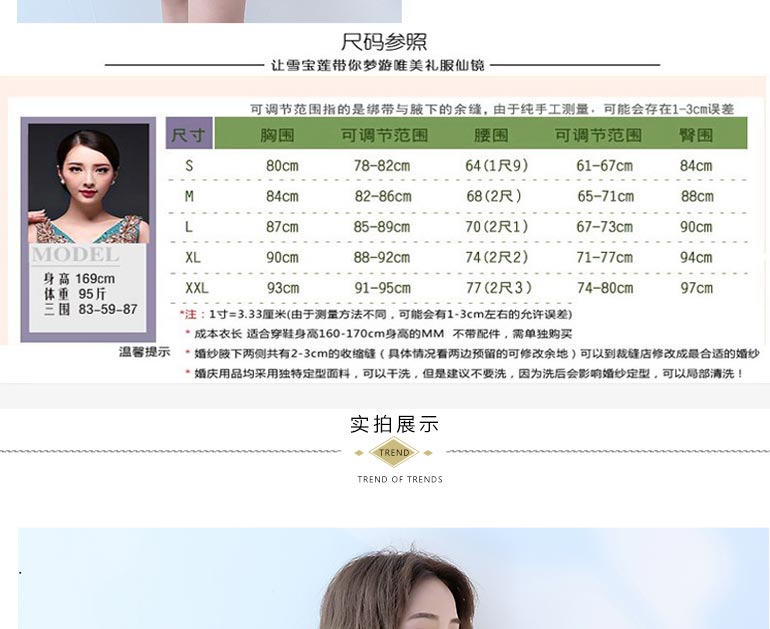The height and width of the screenshot is (629, 770).
Task: Select the L size row label
Action: coord(189,227)
